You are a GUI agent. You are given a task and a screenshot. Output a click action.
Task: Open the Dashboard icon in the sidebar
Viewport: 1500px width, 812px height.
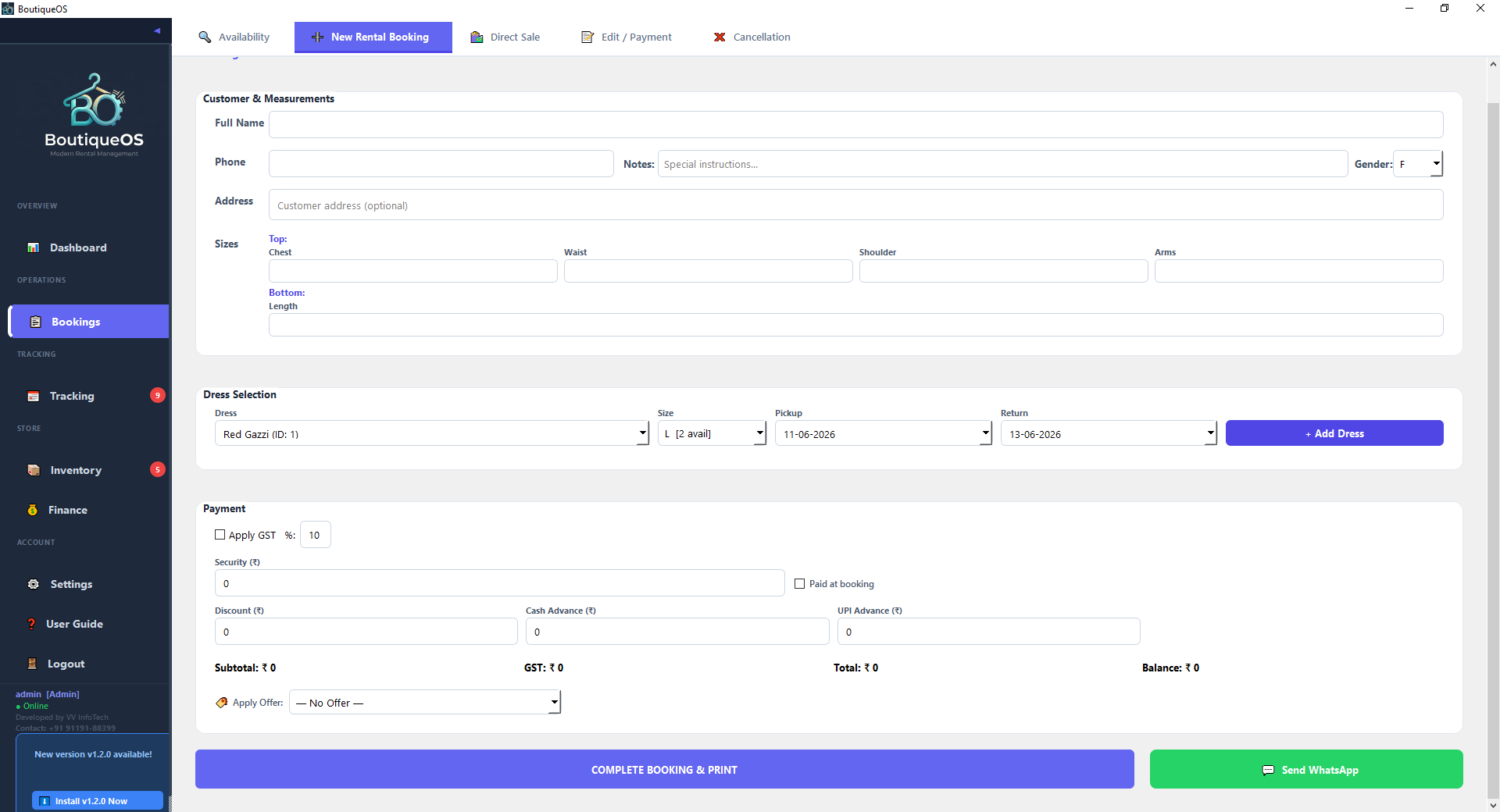click(34, 248)
